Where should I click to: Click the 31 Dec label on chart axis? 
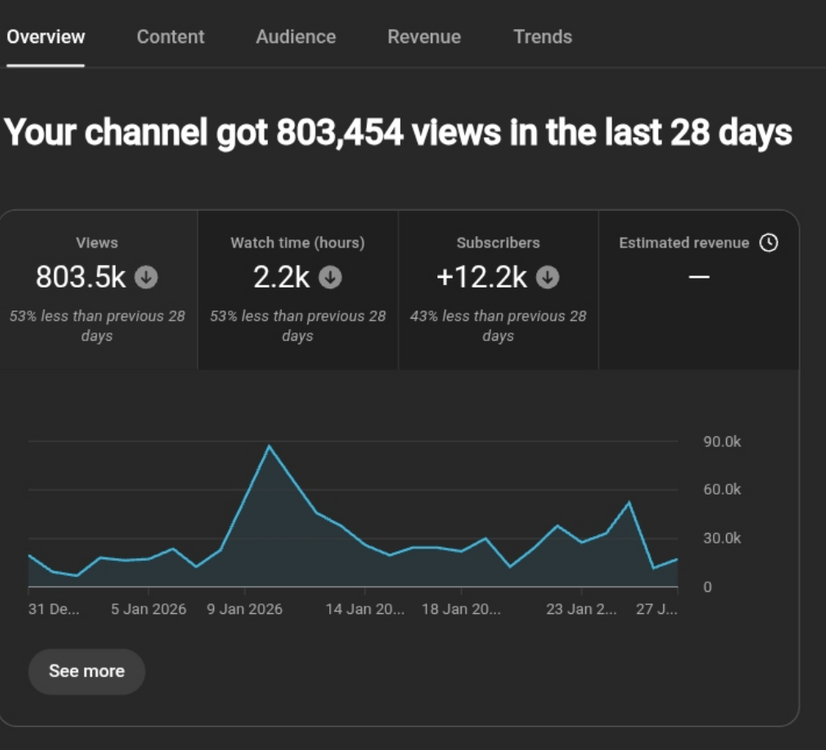click(54, 609)
